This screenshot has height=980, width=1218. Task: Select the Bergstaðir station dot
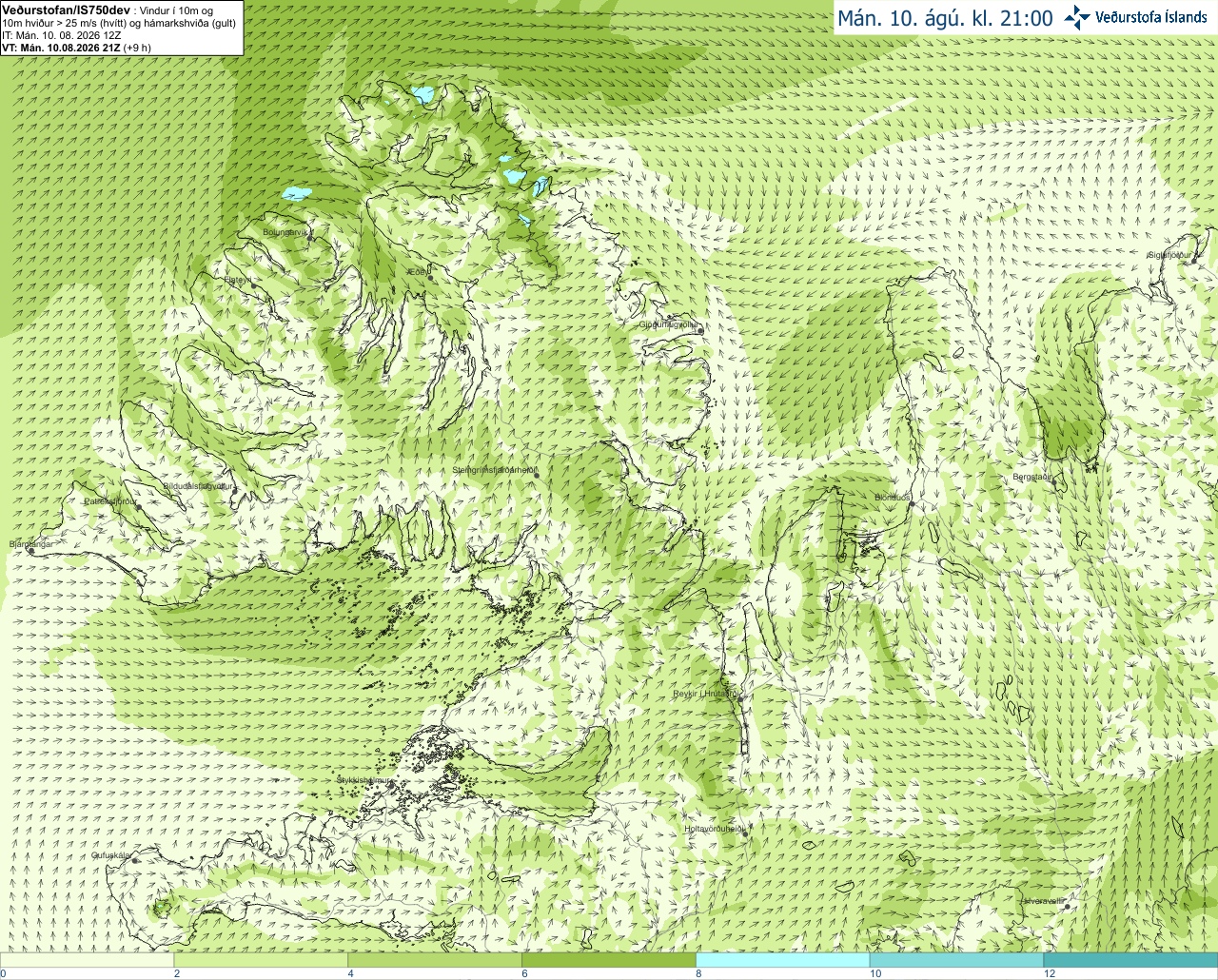[x=1053, y=483]
